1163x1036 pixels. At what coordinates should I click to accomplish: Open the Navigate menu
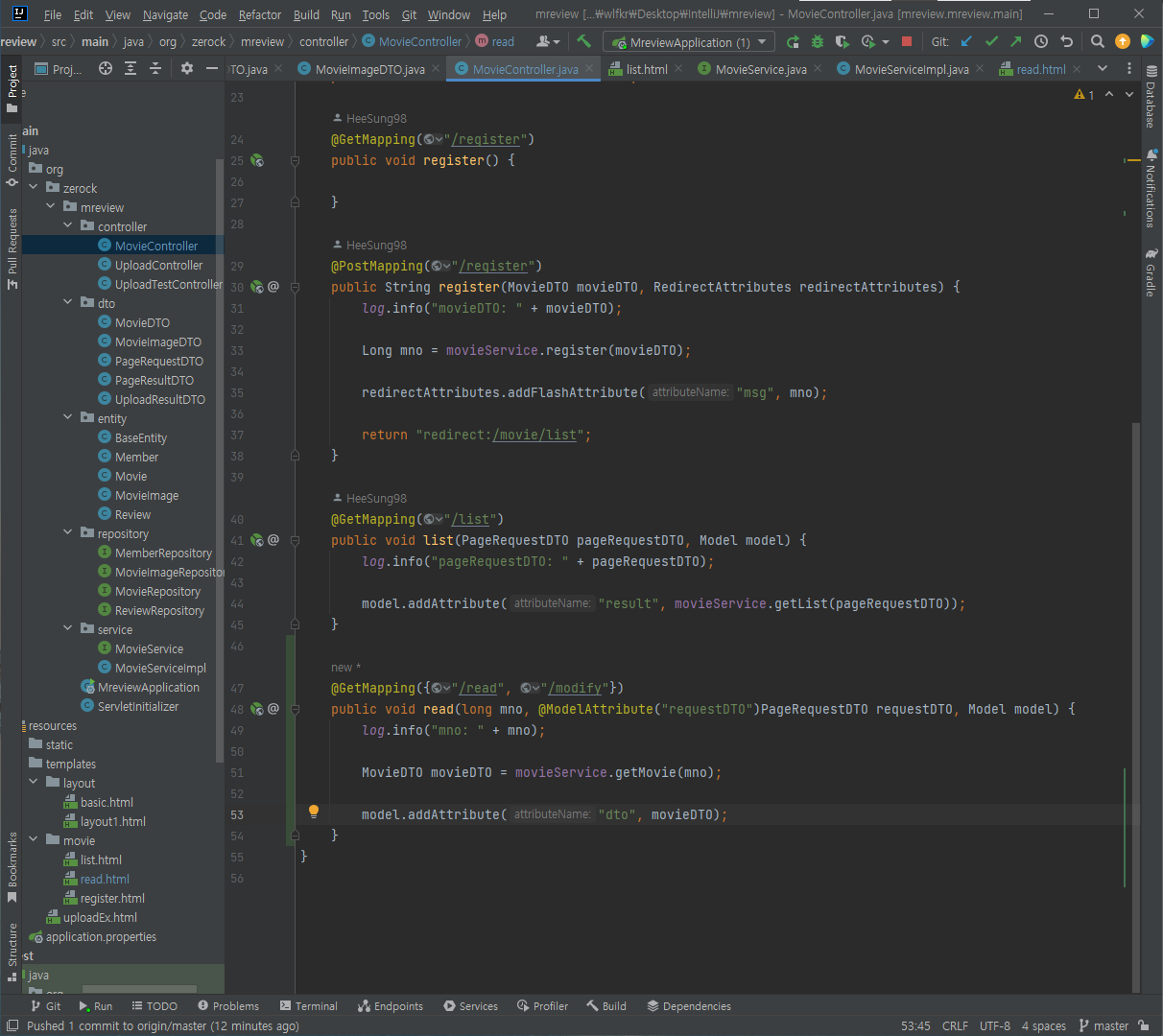click(x=165, y=14)
